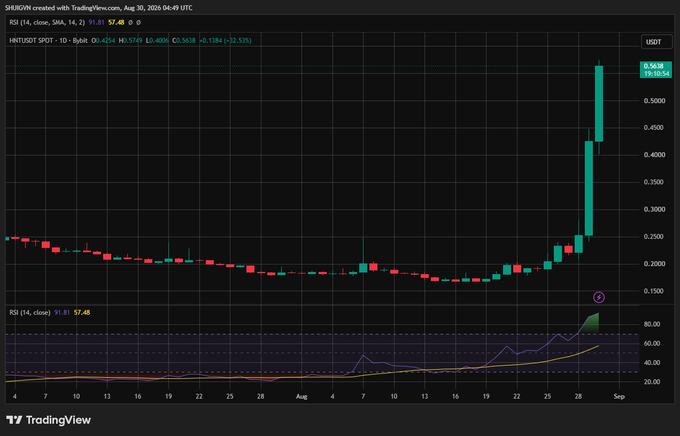
Task: Click the close value 0.5638 in legend
Action: 184,40
